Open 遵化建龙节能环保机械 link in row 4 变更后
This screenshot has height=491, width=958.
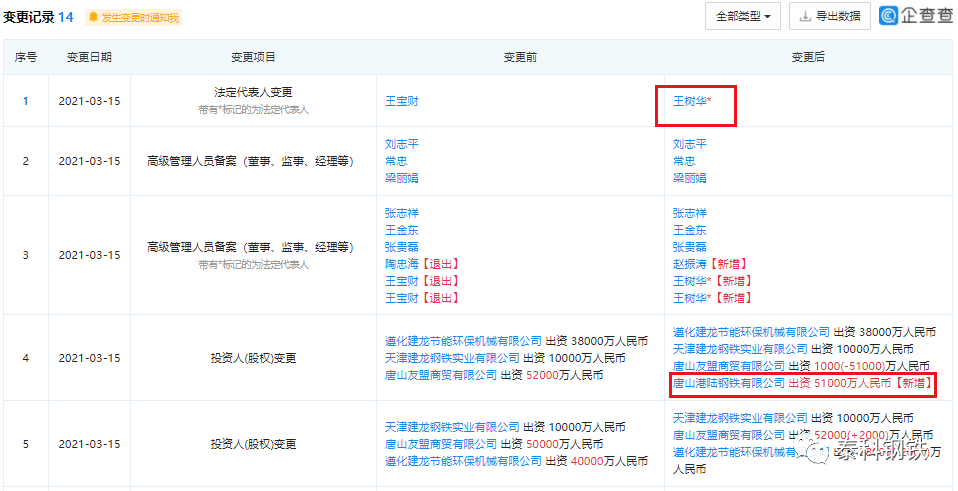tap(751, 332)
